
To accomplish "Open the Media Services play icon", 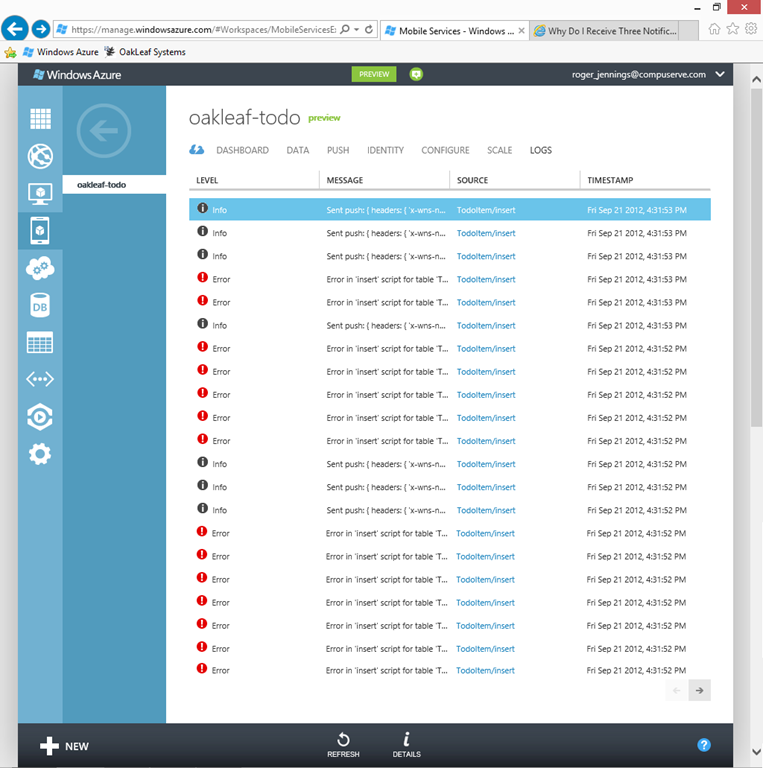I will pos(40,417).
